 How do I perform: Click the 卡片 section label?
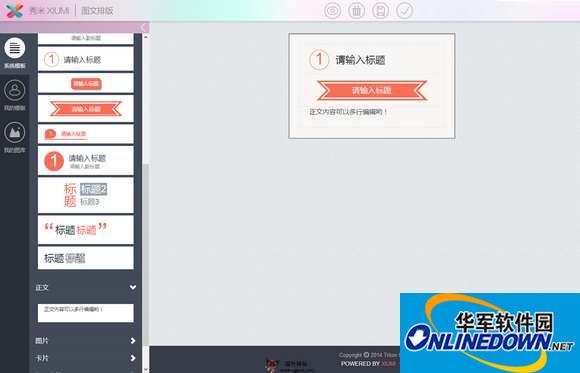point(42,358)
